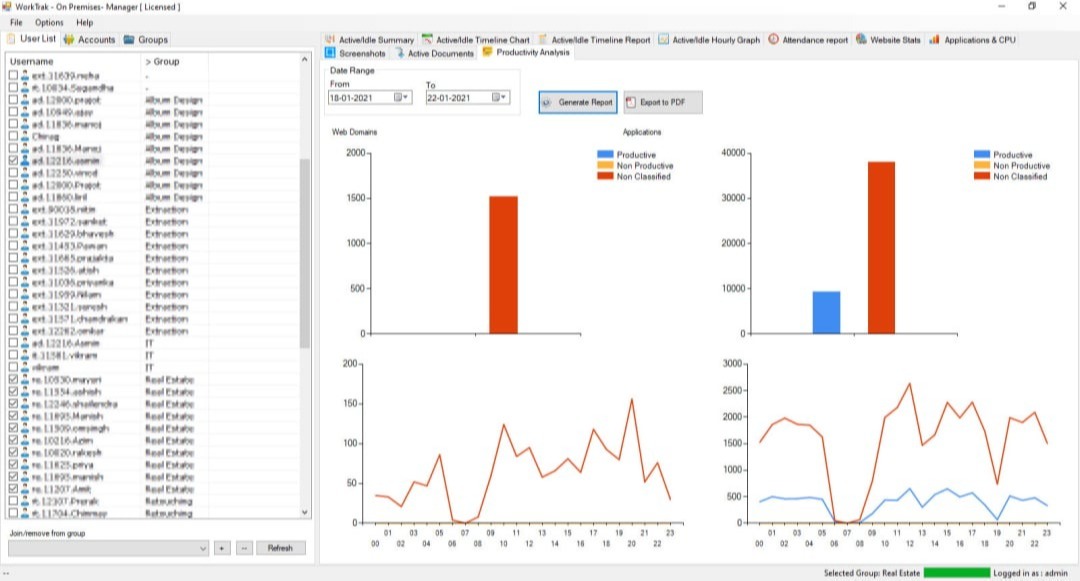The height and width of the screenshot is (581, 1080).
Task: Toggle the checkbox for user Chirag
Action: pos(13,136)
